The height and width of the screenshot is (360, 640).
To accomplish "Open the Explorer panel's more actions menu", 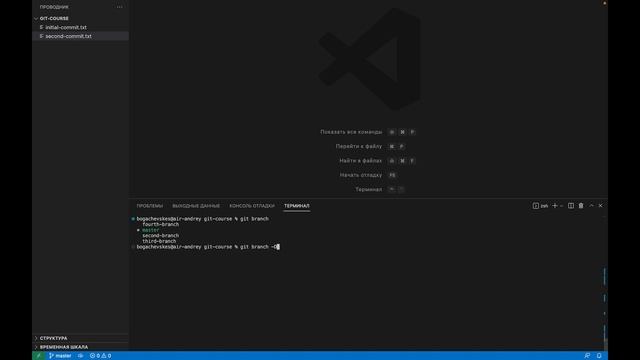I will coord(119,7).
